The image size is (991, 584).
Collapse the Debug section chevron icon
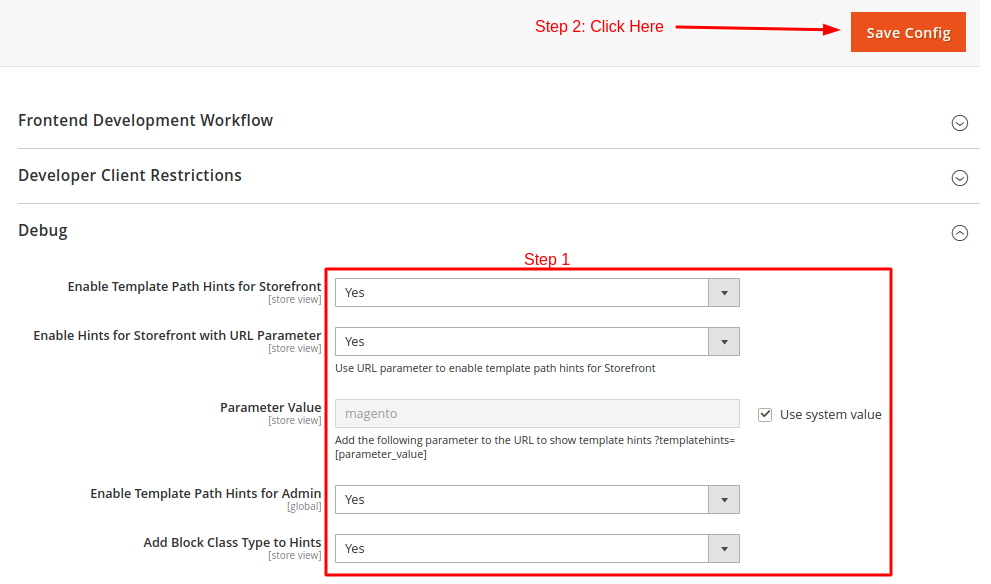(x=959, y=233)
